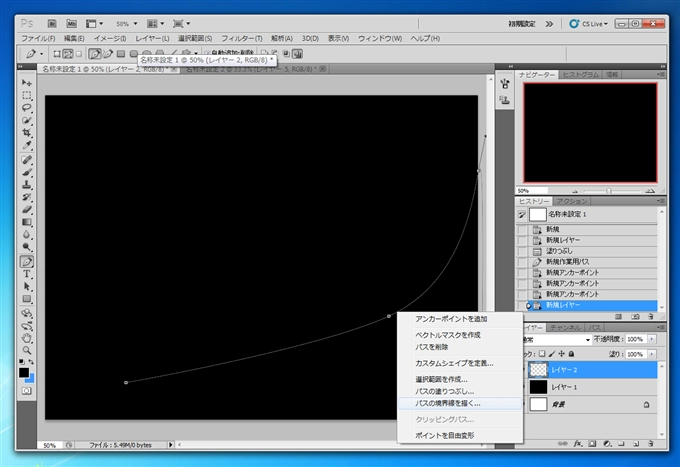680x467 pixels.
Task: Select the Path Selection tool
Action: (26, 287)
